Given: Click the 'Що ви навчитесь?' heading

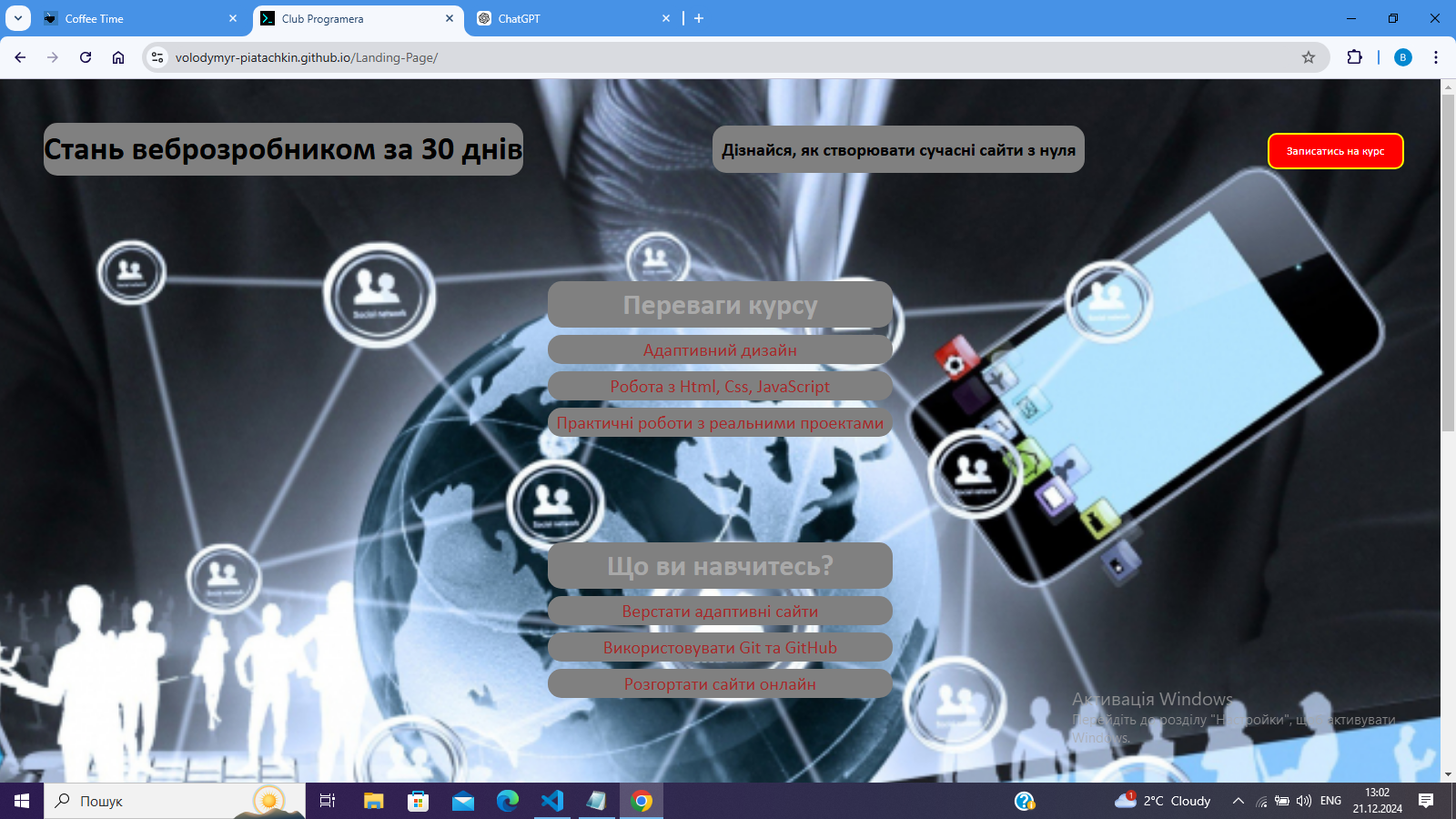Looking at the screenshot, I should point(720,566).
